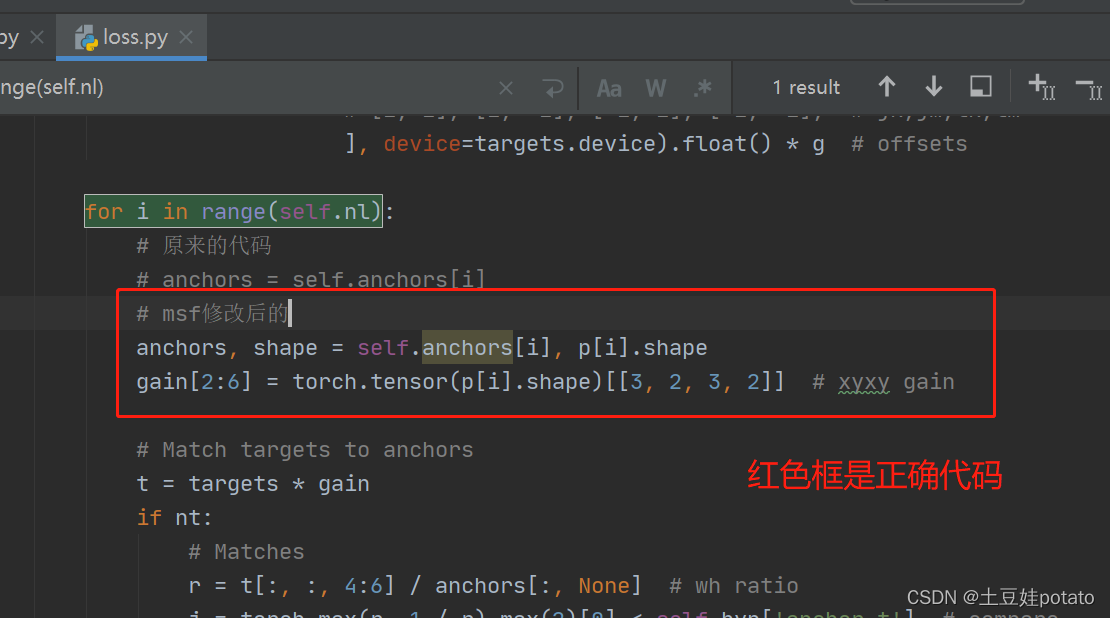Click the '# xyxy gain' comment
The width and height of the screenshot is (1110, 618).
883,382
